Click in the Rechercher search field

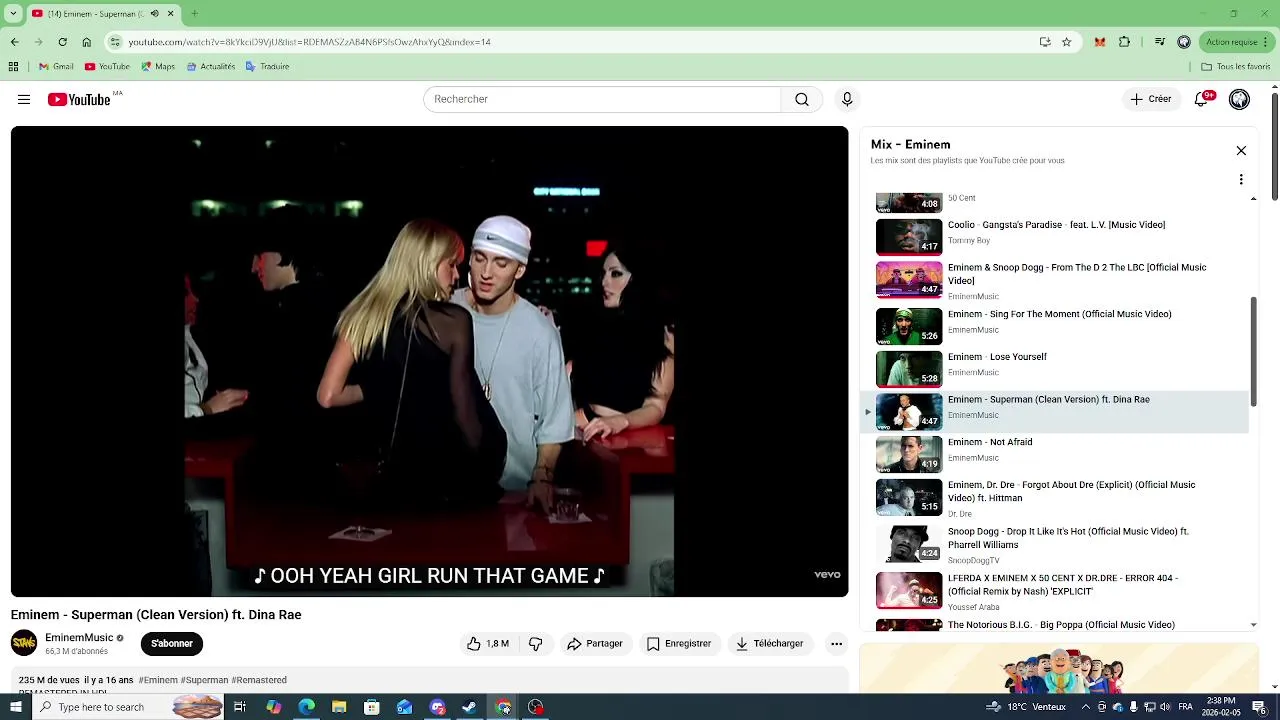(x=602, y=99)
